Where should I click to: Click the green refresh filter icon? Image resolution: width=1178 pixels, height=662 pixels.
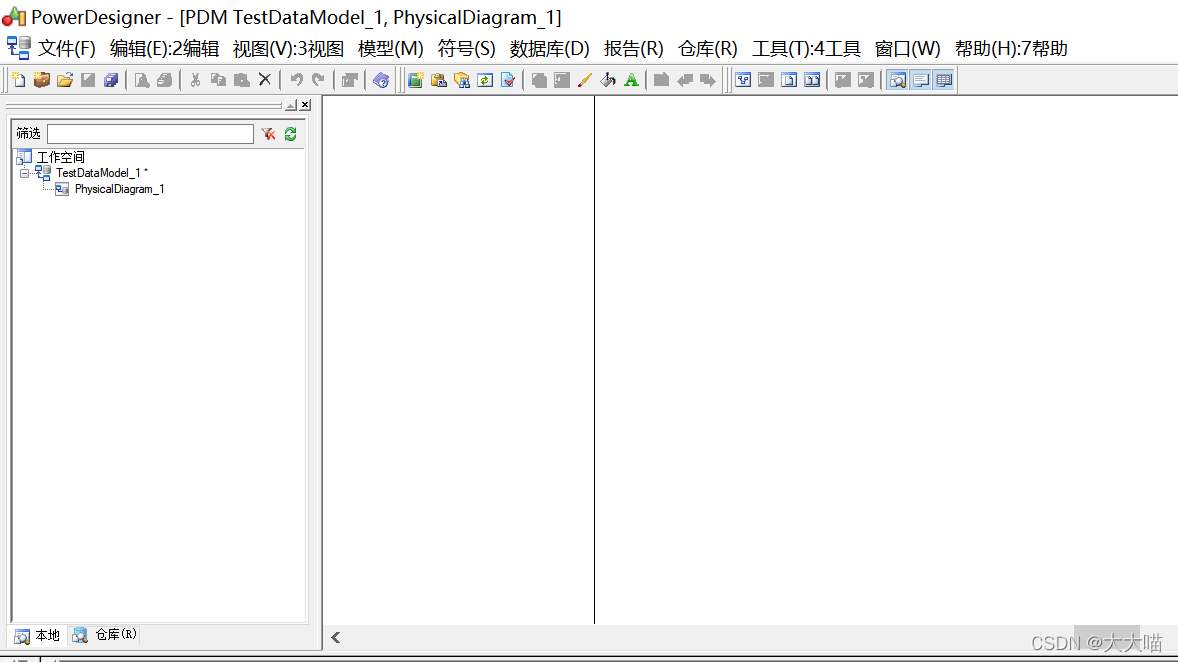[291, 134]
